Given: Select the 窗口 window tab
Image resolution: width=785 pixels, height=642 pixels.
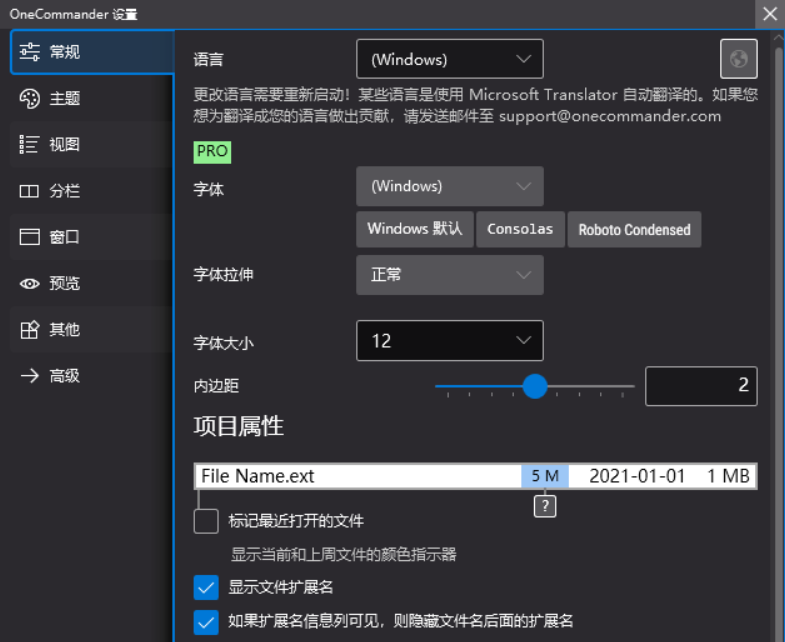Looking at the screenshot, I should [92, 237].
